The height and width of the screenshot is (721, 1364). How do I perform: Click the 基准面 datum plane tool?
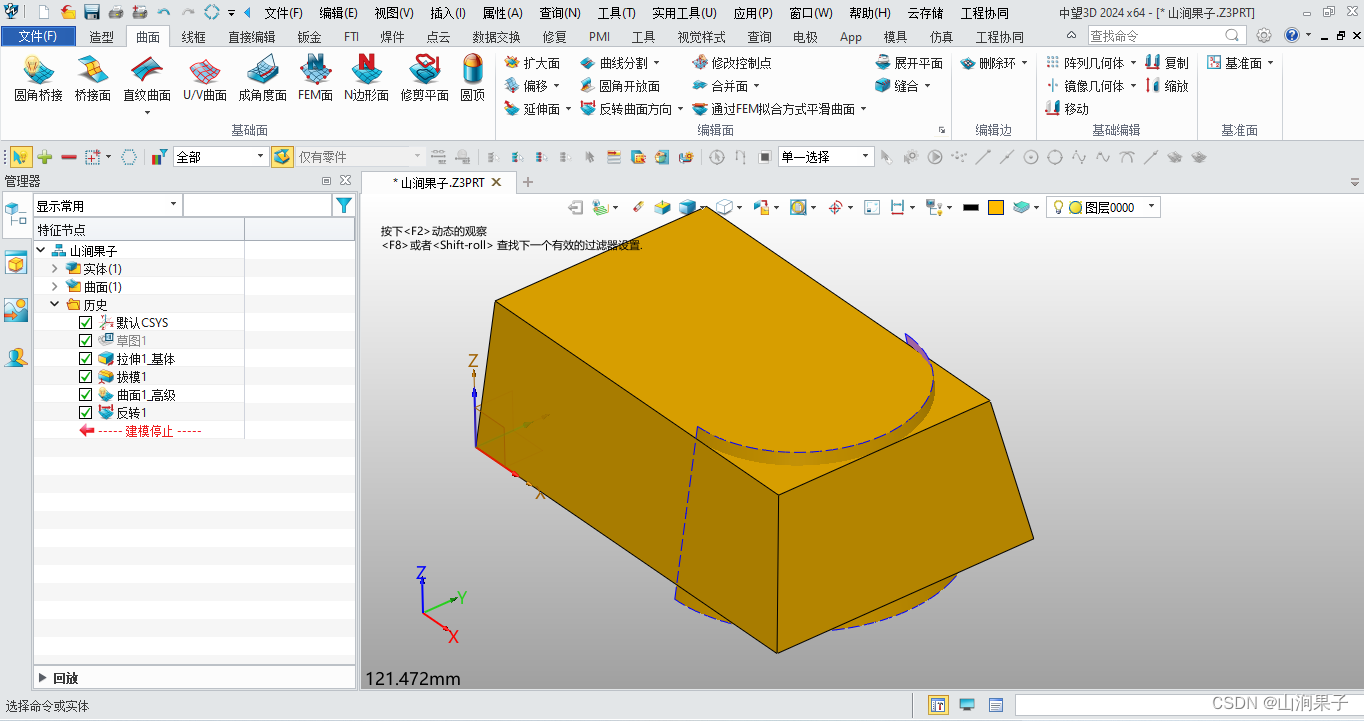click(1235, 63)
